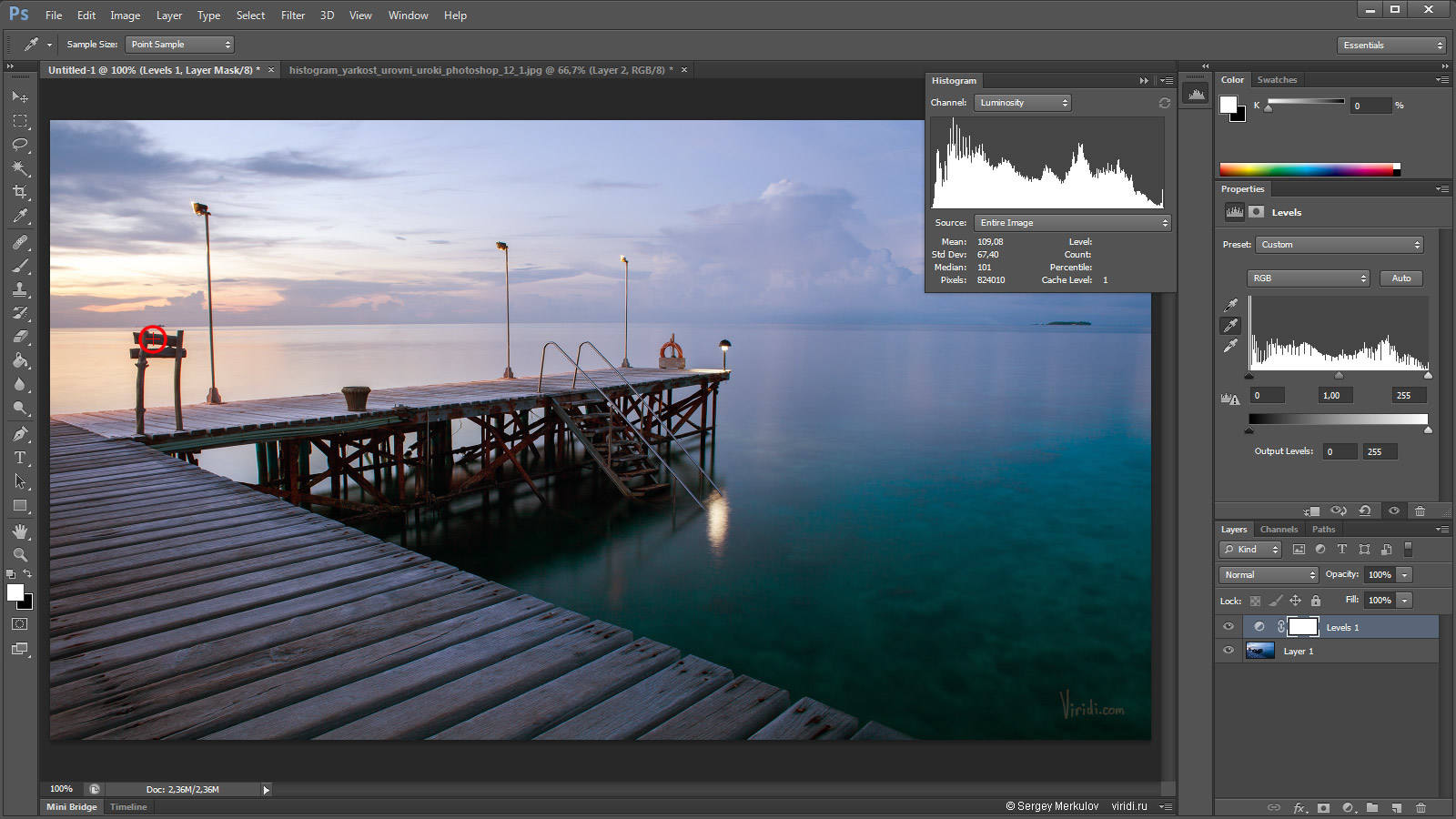The image size is (1456, 819).
Task: Open the layer Opacity dropdown arrow
Action: 1405,575
